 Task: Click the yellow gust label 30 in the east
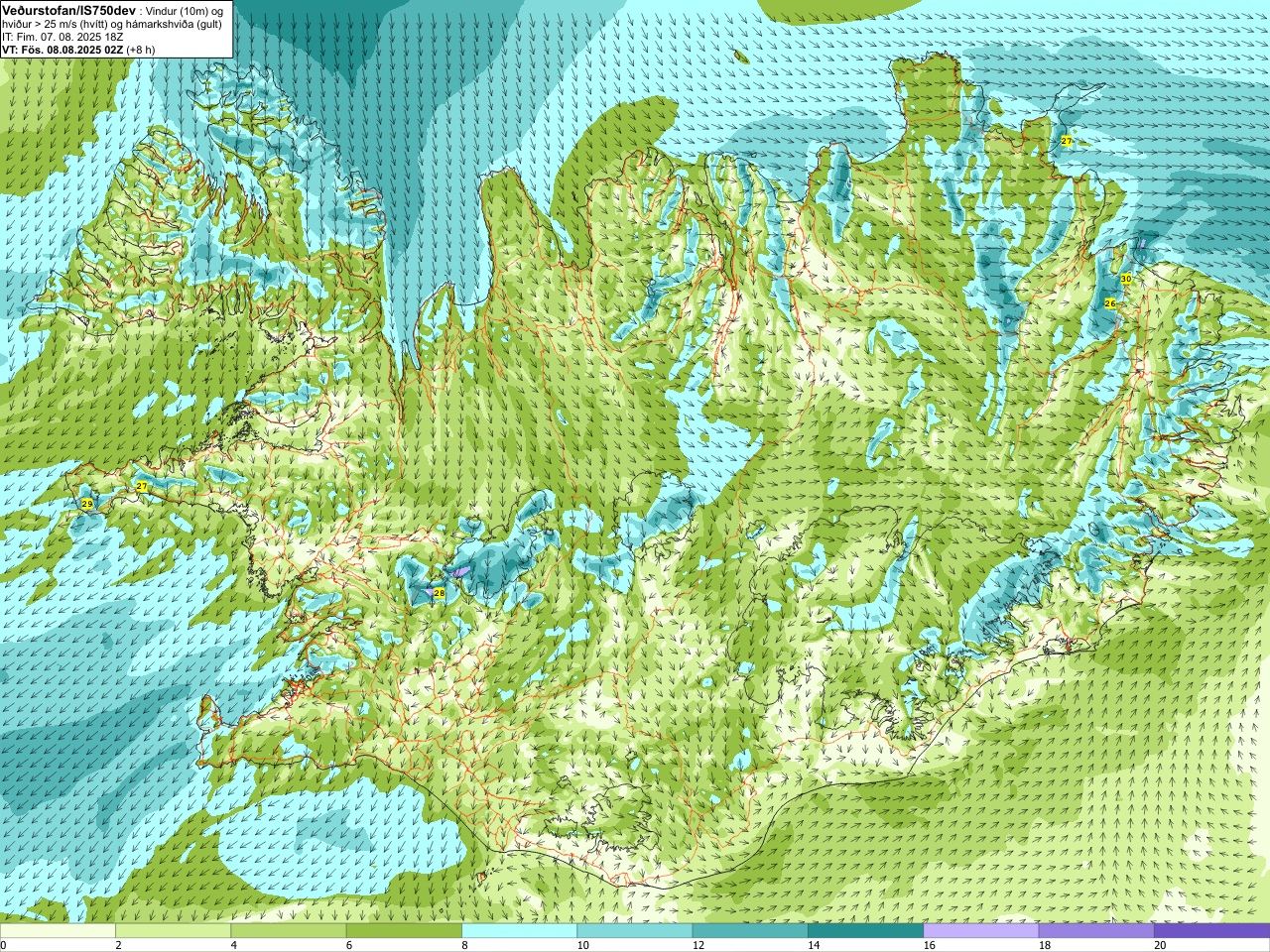(x=1126, y=279)
